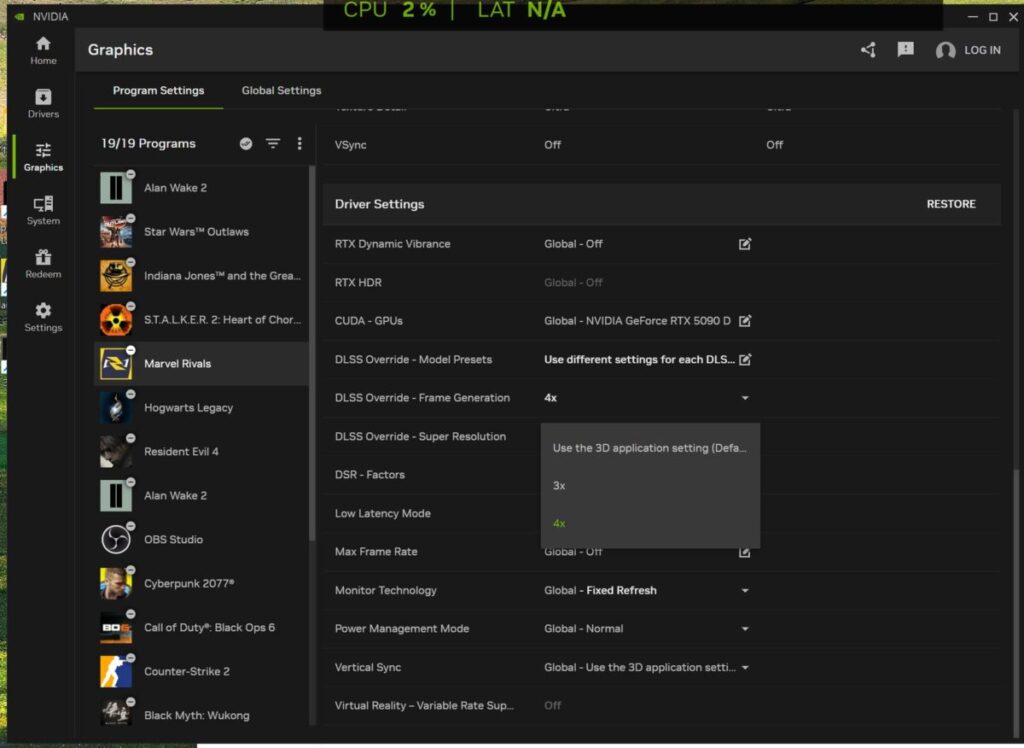Open the three-dot programs menu

click(x=299, y=143)
